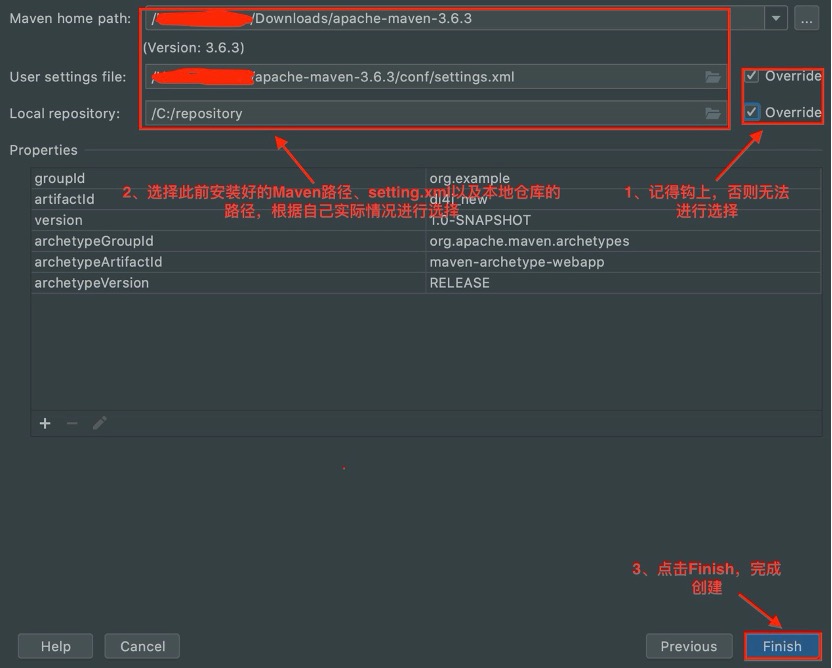
Task: Edit property with the pencil icon
Action: (100, 423)
